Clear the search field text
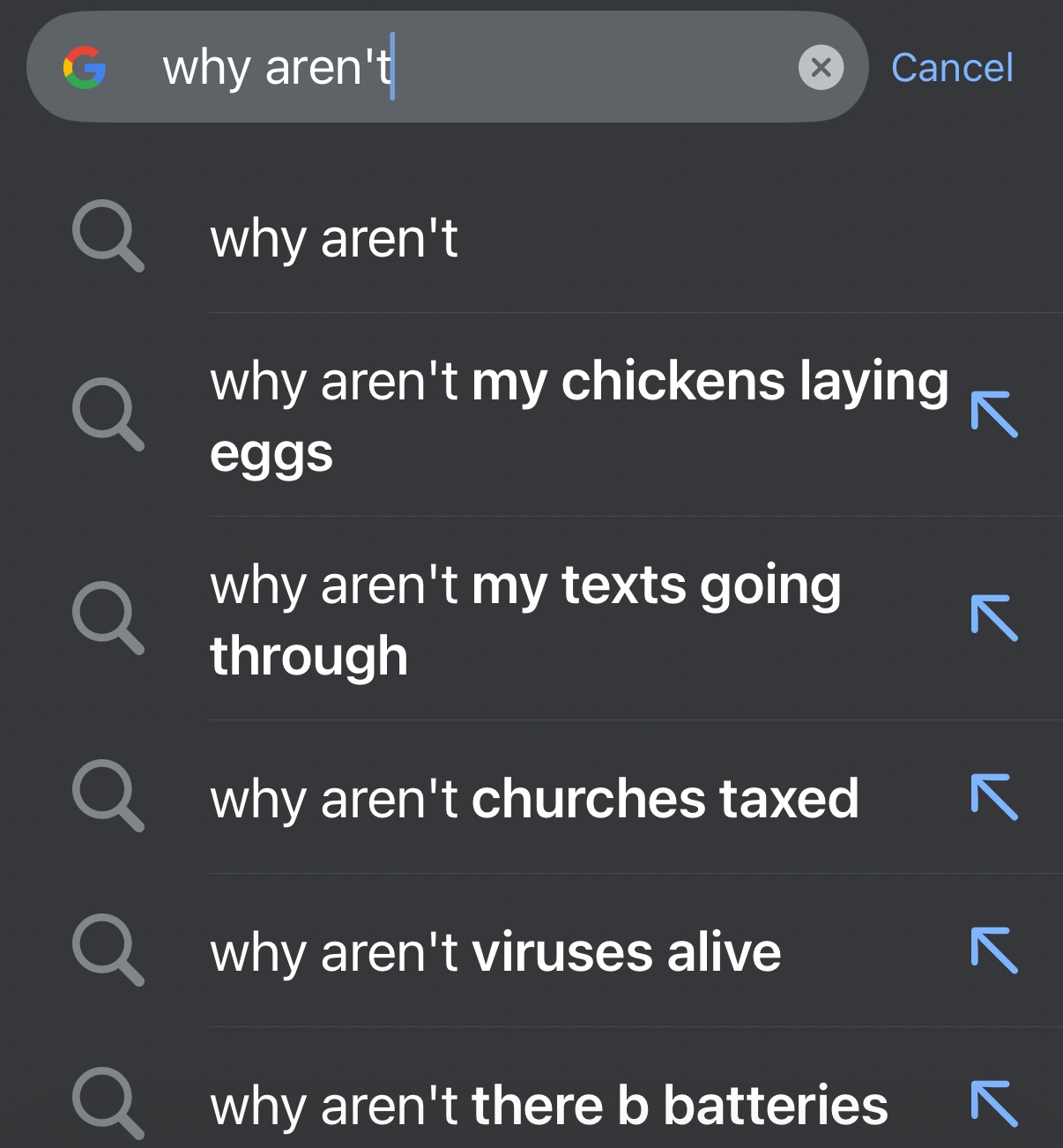The image size is (1063, 1148). 821,67
